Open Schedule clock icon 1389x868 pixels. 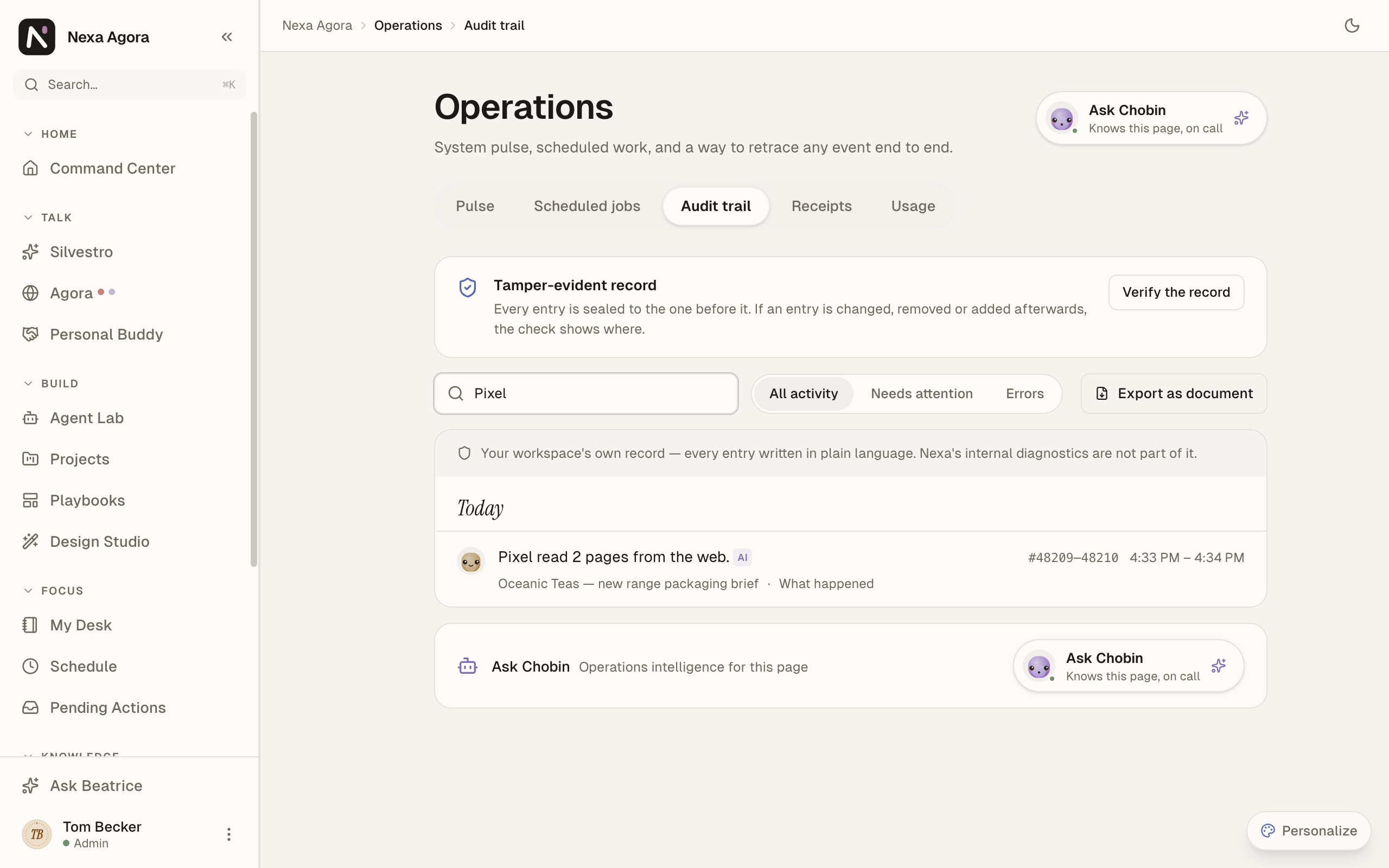[x=30, y=666]
